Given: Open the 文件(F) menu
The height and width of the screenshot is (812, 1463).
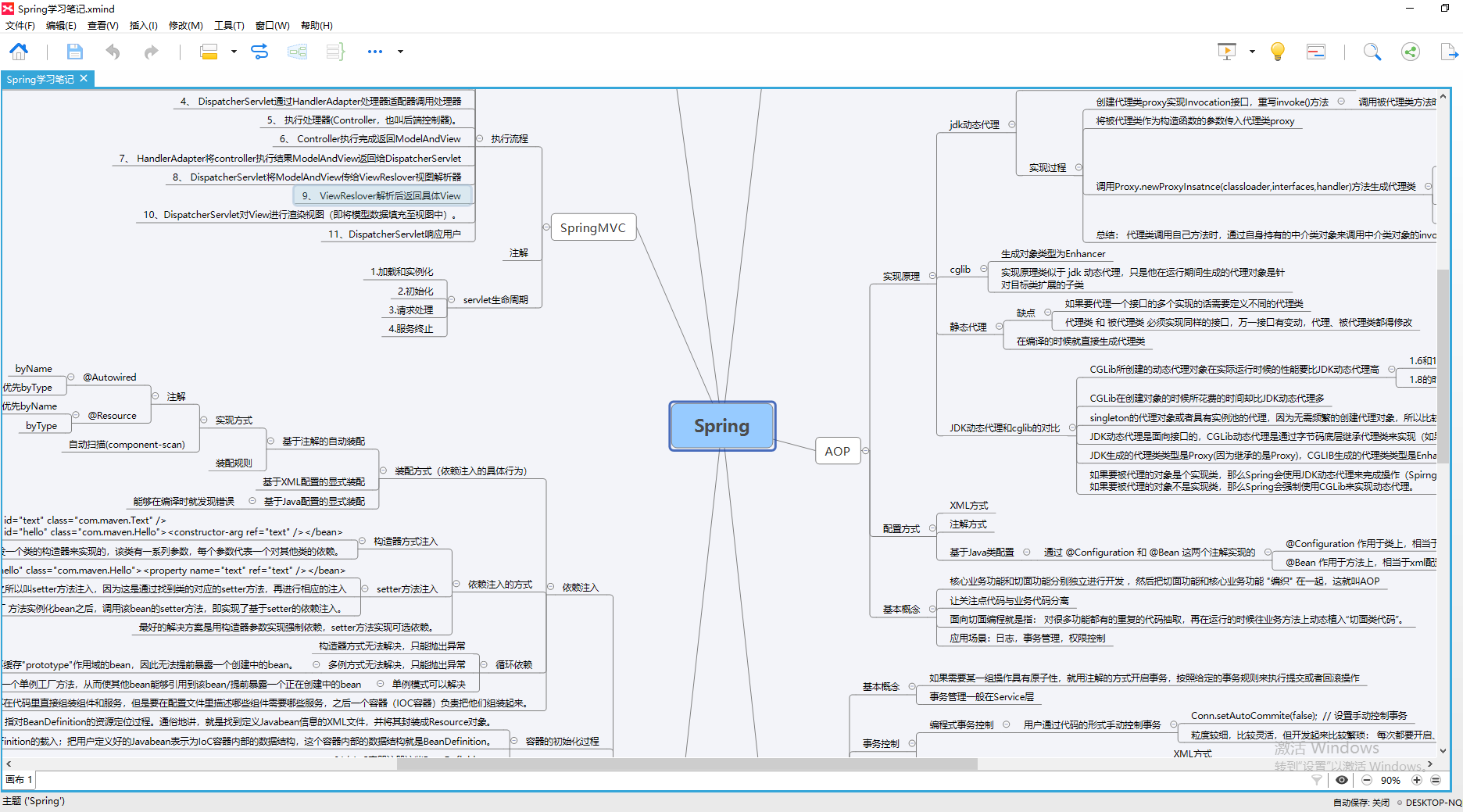Looking at the screenshot, I should [20, 26].
